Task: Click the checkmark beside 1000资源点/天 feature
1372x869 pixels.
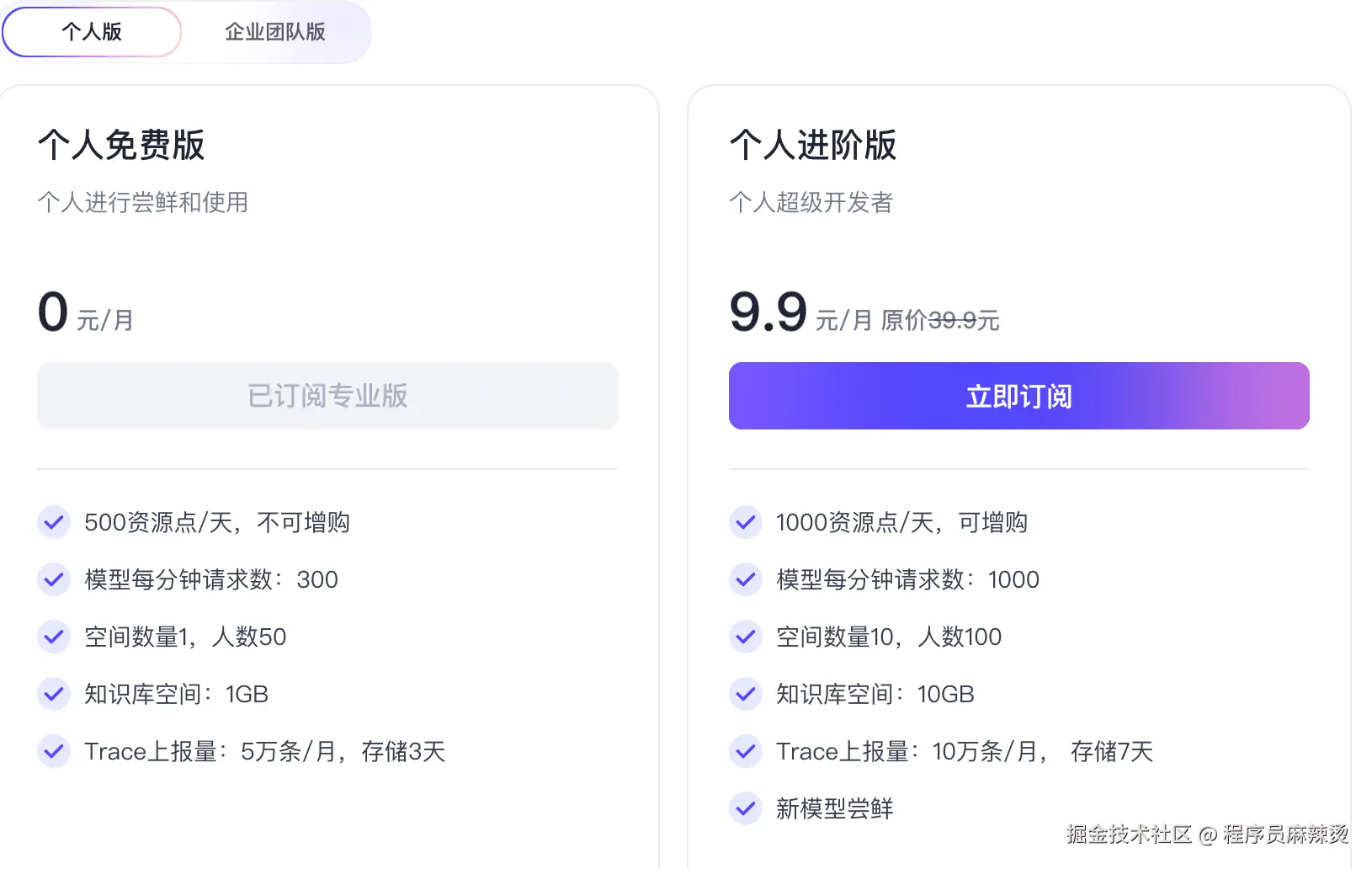Action: (745, 522)
